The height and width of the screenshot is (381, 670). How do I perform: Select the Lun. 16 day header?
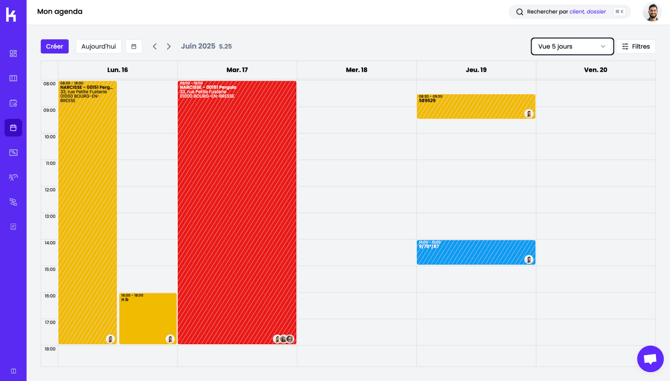(x=118, y=70)
